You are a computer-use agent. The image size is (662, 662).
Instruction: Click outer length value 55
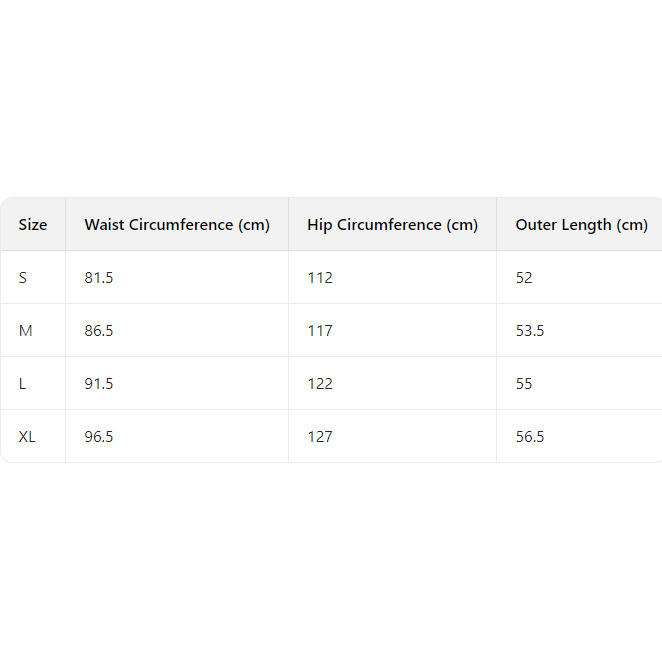pyautogui.click(x=524, y=384)
